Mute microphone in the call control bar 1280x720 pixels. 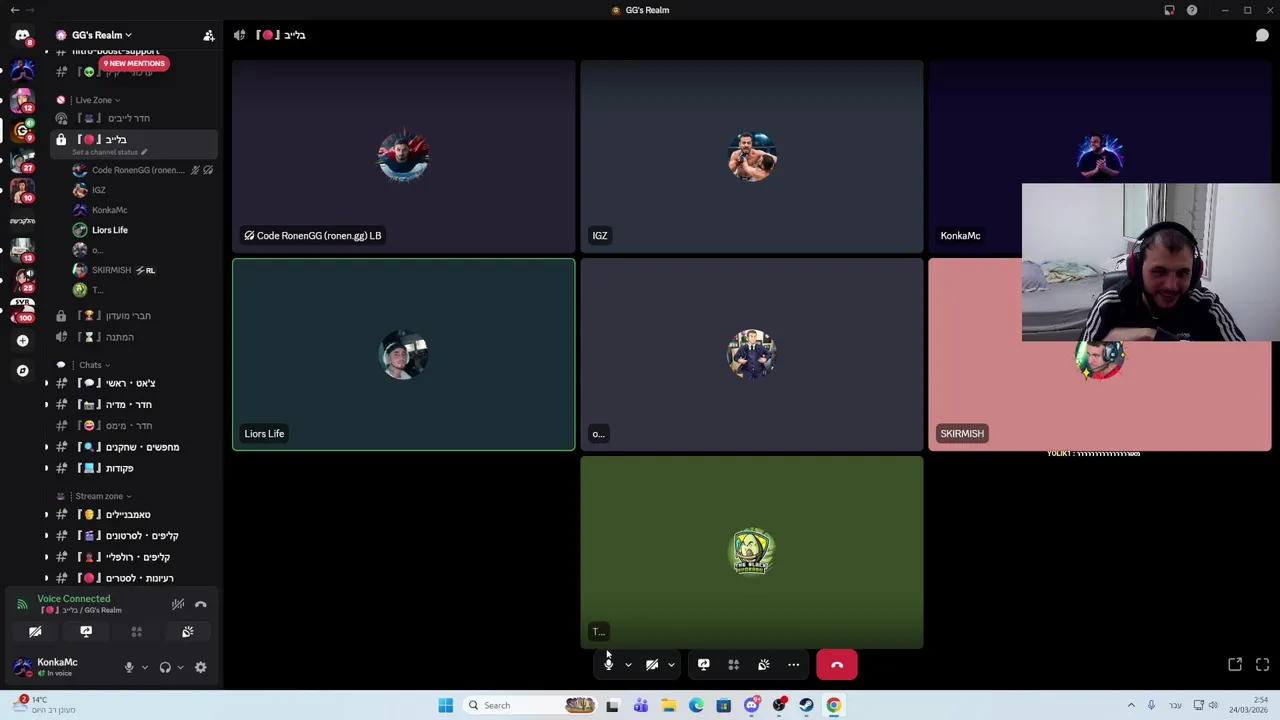tap(608, 665)
